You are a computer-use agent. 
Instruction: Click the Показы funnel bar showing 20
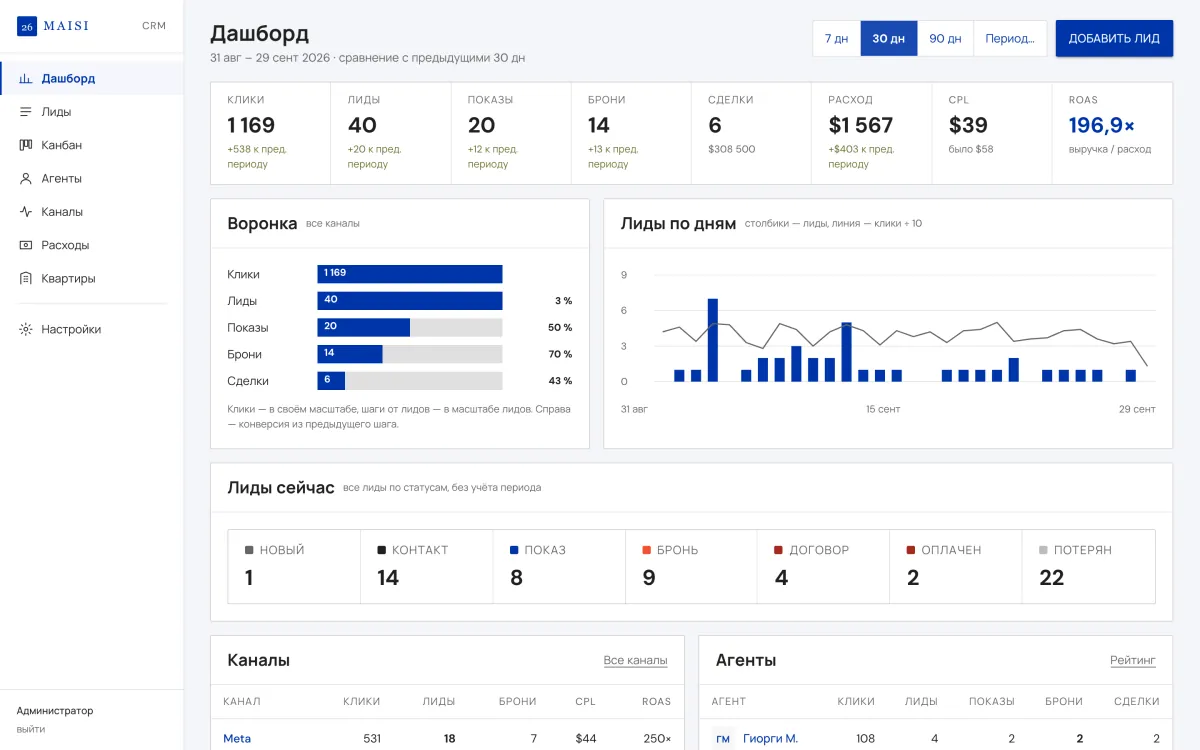tap(364, 327)
